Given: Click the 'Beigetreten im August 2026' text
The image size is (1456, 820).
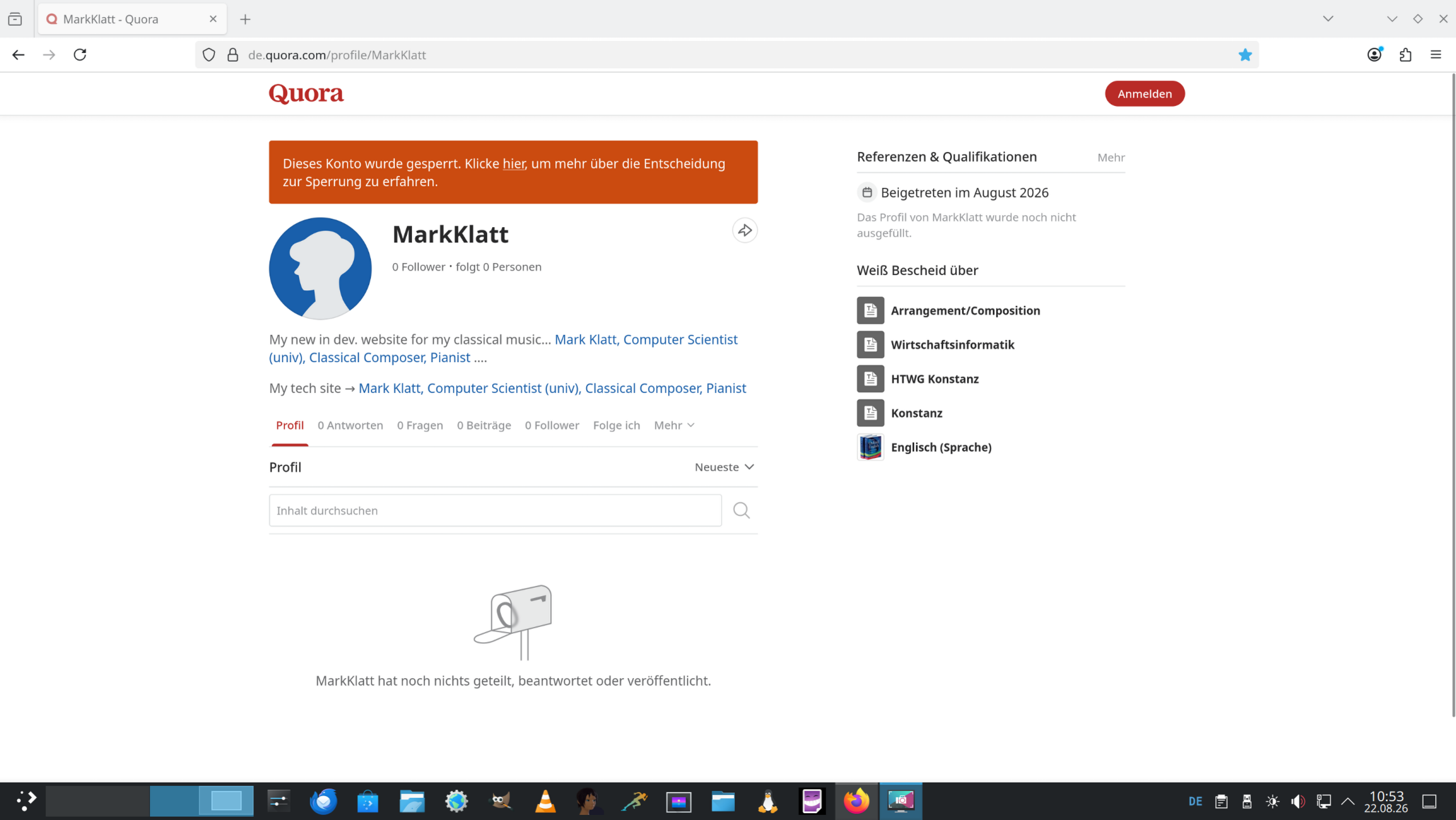Looking at the screenshot, I should [x=964, y=192].
